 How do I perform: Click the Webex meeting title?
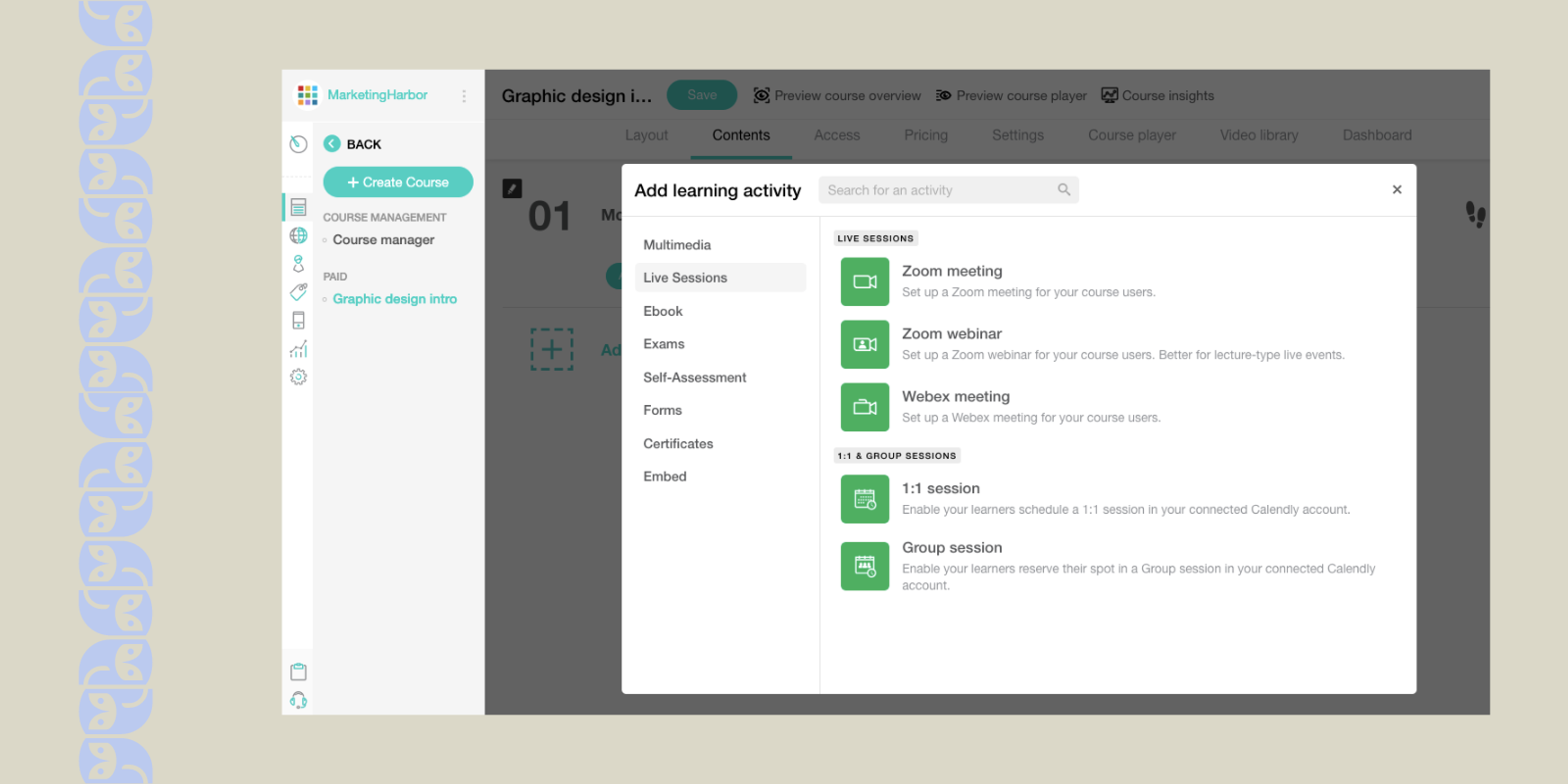(955, 396)
